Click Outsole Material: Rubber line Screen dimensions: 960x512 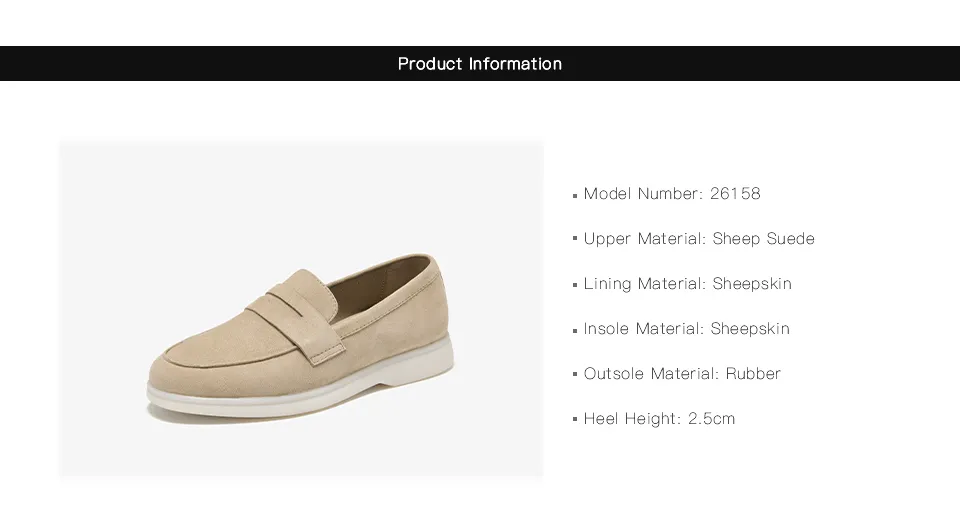[x=682, y=374]
